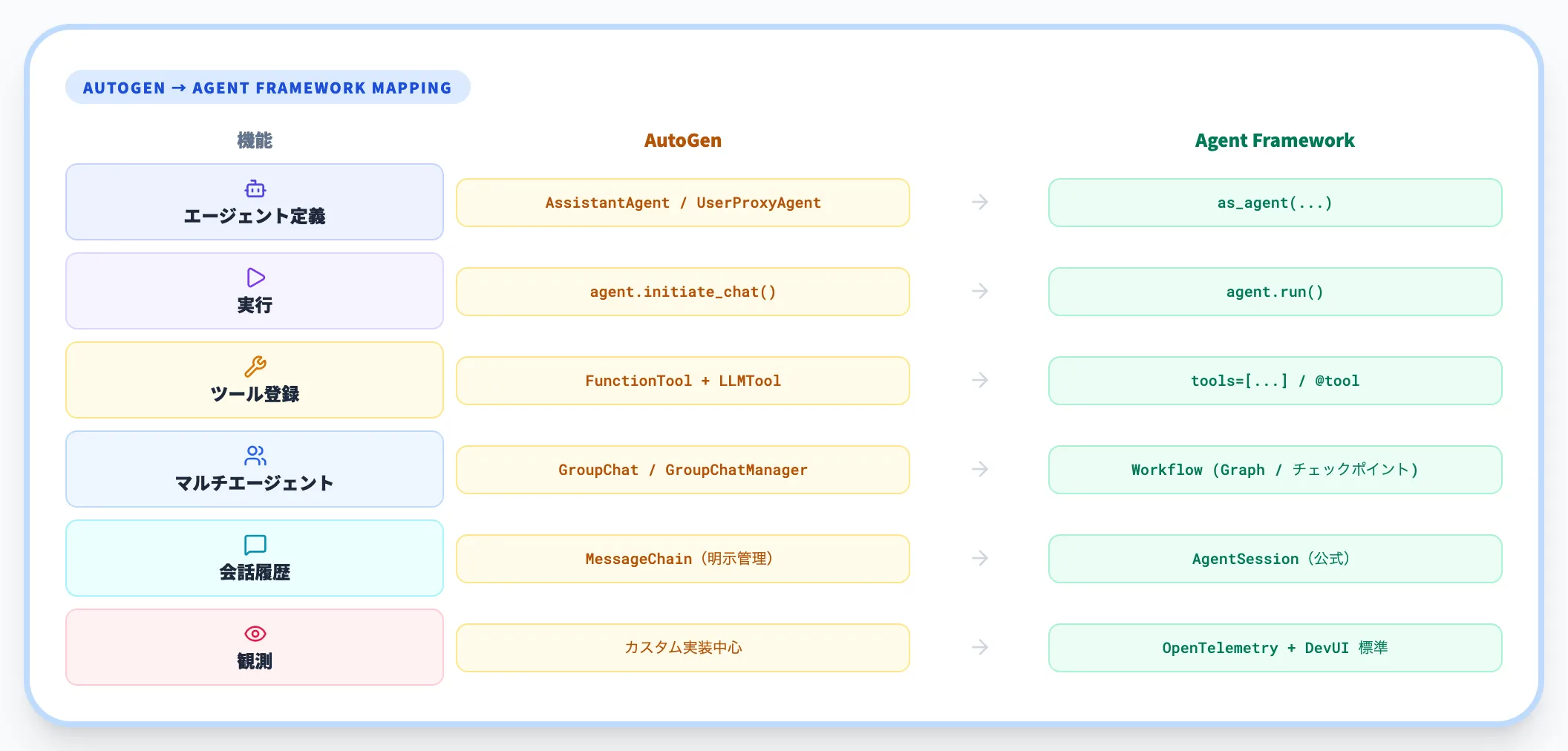Image resolution: width=1568 pixels, height=751 pixels.
Task: Click the users icon above マルチエージェント
Action: tap(255, 456)
